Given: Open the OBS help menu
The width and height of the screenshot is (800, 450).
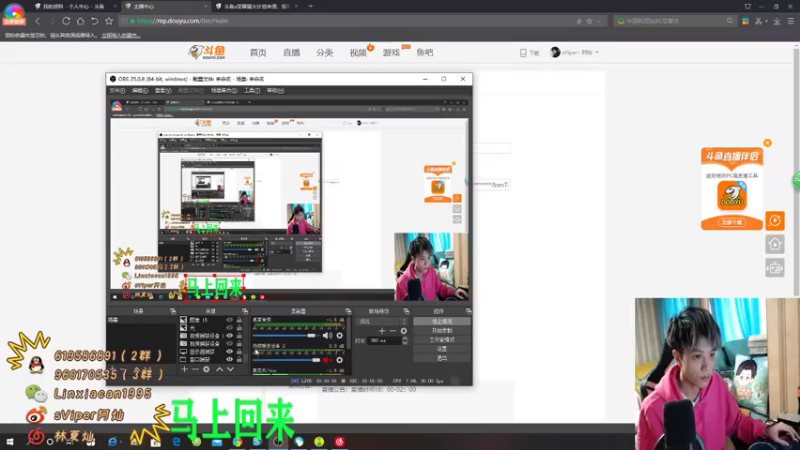Looking at the screenshot, I should tap(275, 90).
